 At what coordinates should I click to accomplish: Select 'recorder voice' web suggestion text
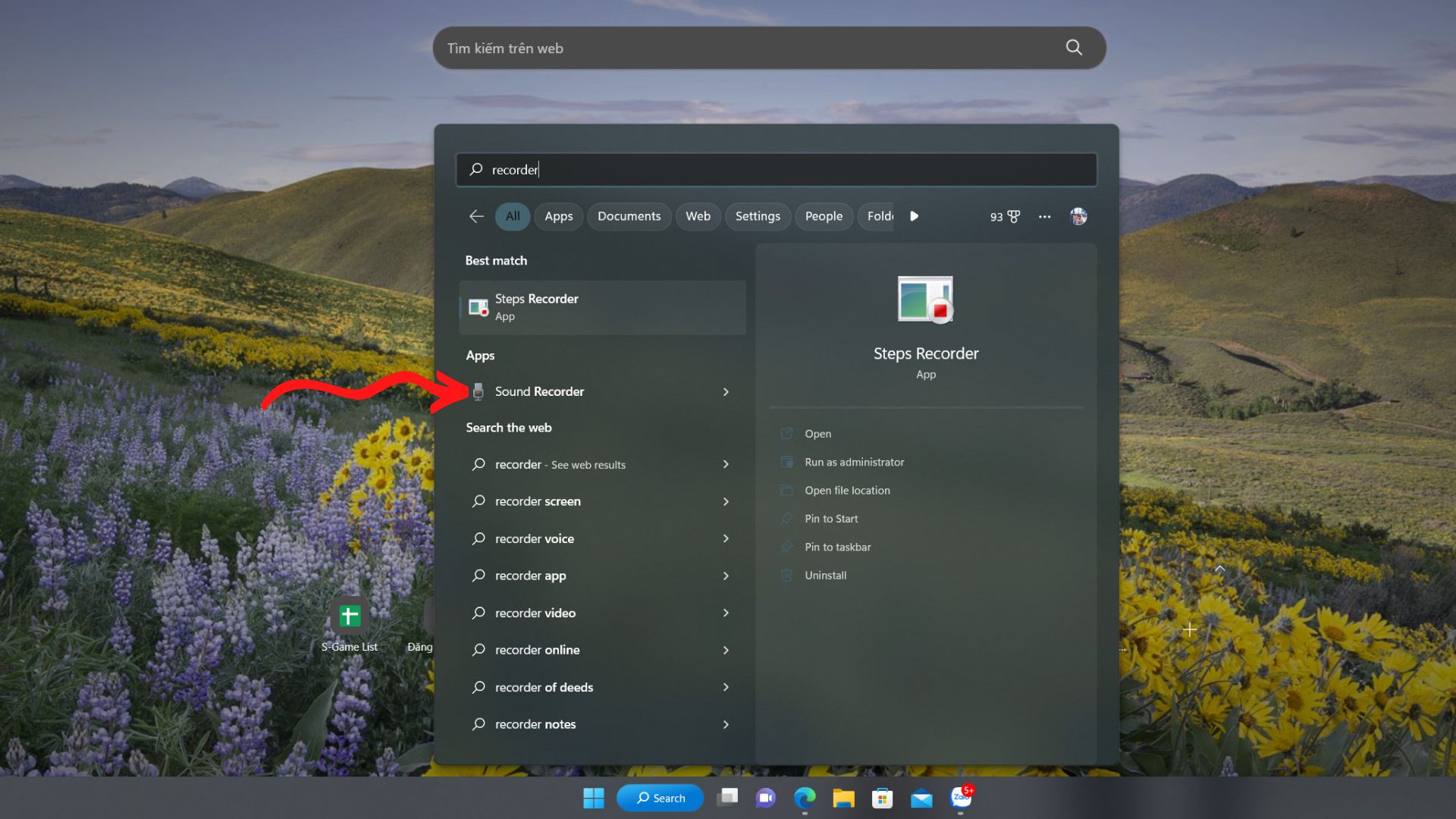click(534, 538)
